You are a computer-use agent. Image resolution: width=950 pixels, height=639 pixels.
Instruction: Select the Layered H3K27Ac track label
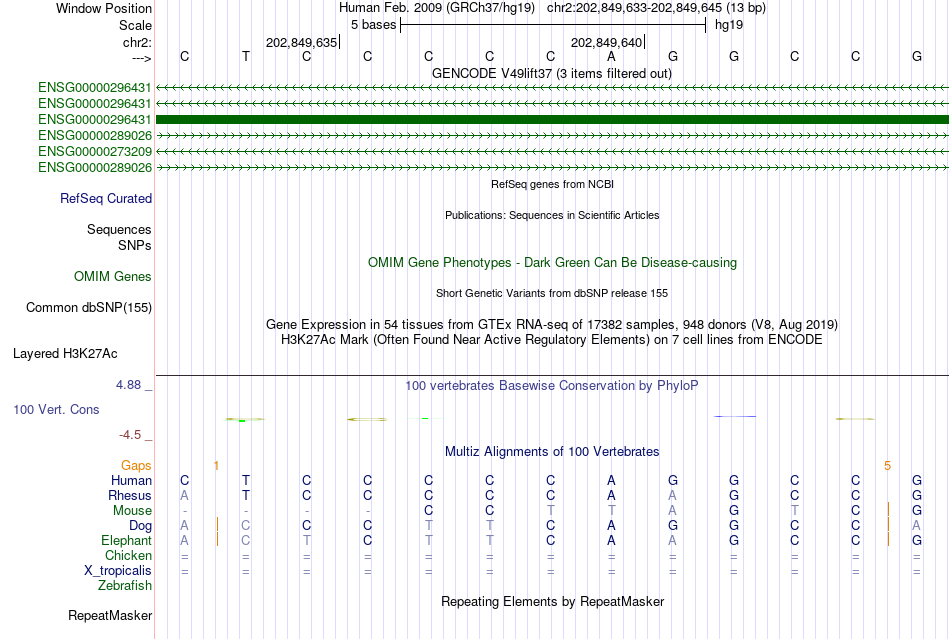coord(65,354)
